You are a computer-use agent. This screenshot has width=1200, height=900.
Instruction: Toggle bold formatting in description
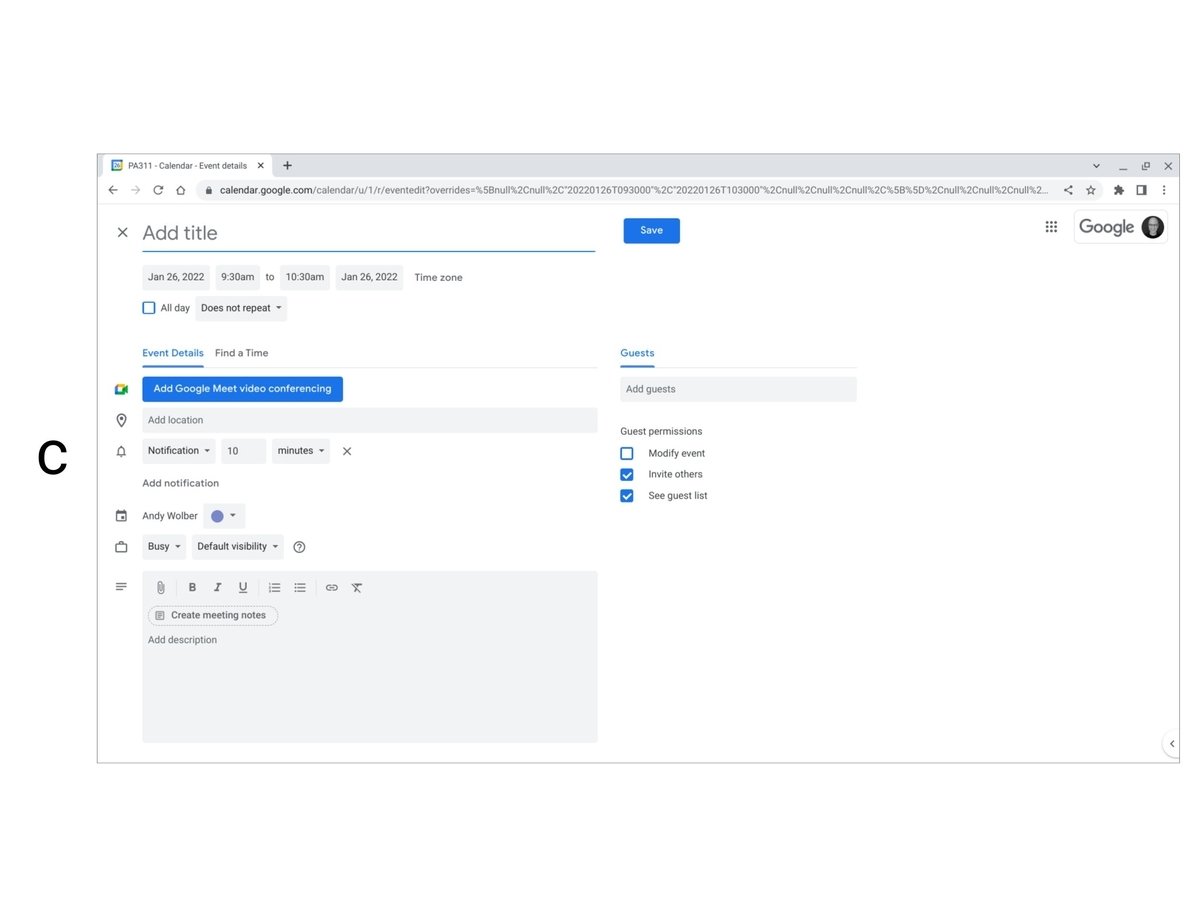click(192, 588)
